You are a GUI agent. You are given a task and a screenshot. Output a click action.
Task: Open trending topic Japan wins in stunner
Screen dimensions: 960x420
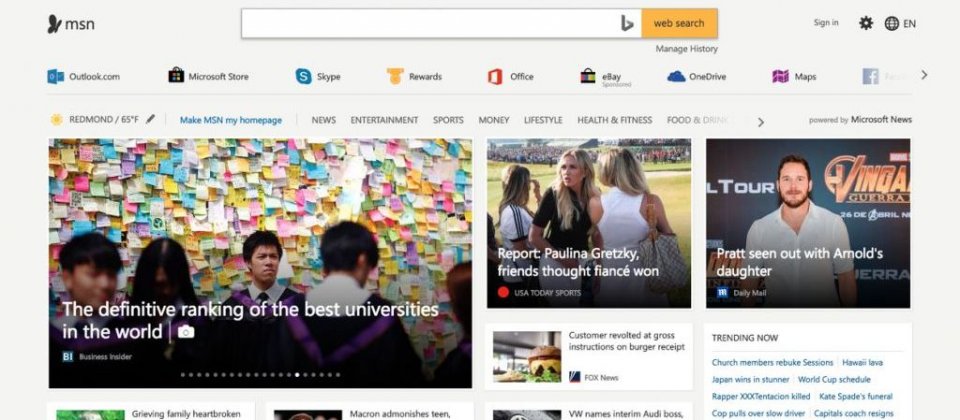click(x=751, y=380)
